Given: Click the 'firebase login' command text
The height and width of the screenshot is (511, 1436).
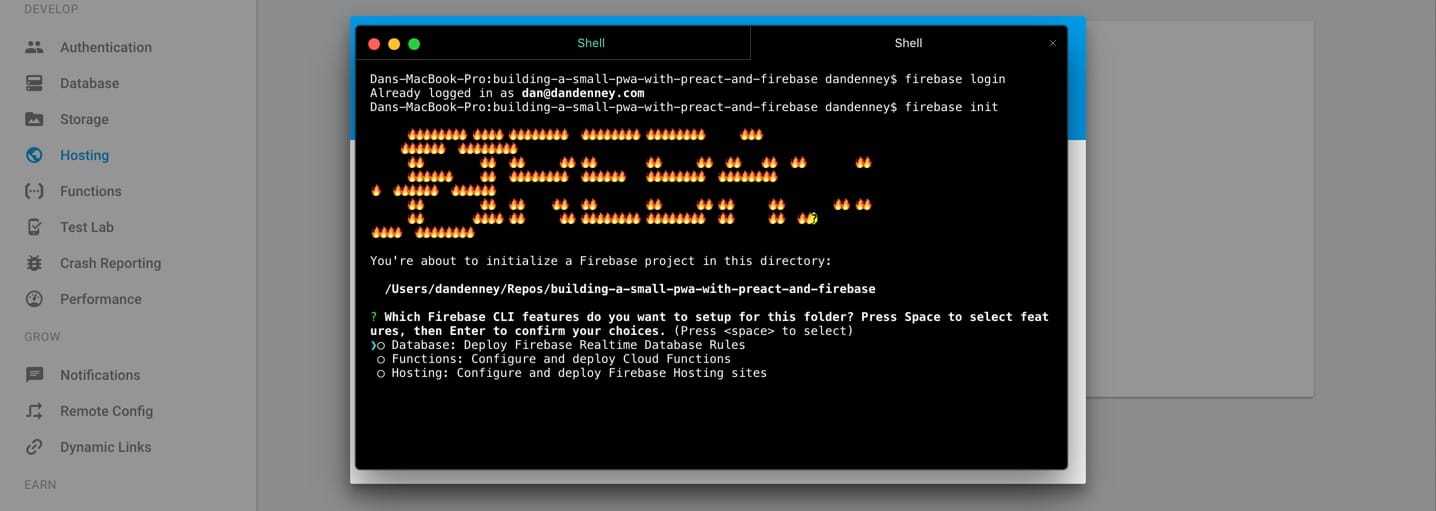Looking at the screenshot, I should pos(955,79).
